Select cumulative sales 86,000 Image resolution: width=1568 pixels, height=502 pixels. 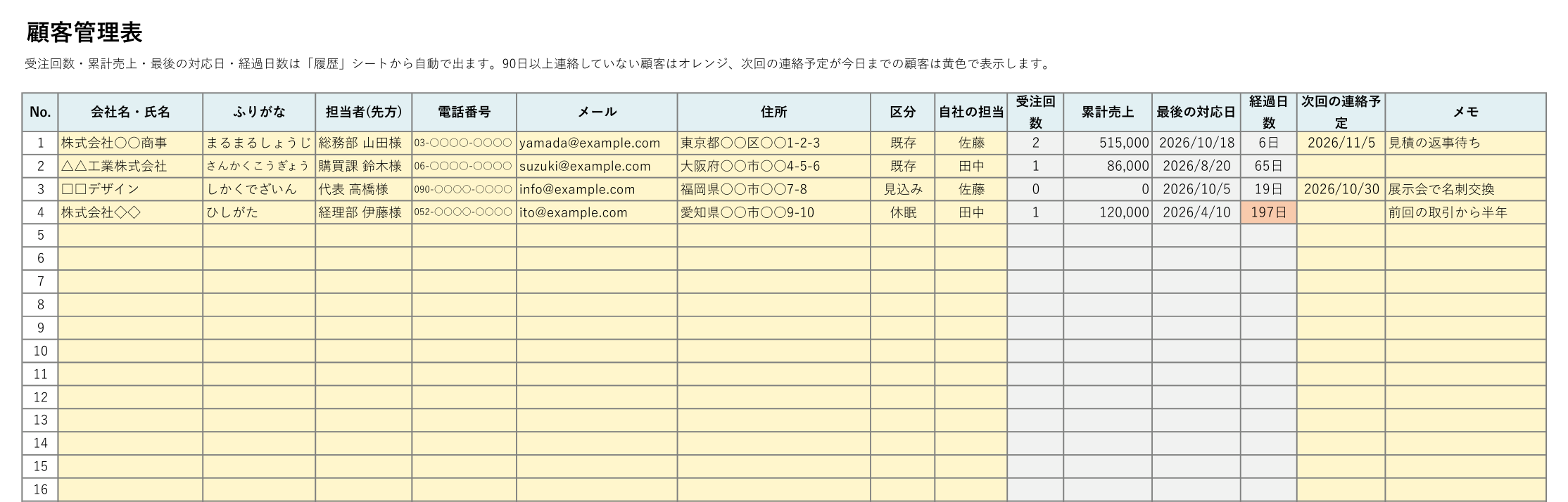1108,166
